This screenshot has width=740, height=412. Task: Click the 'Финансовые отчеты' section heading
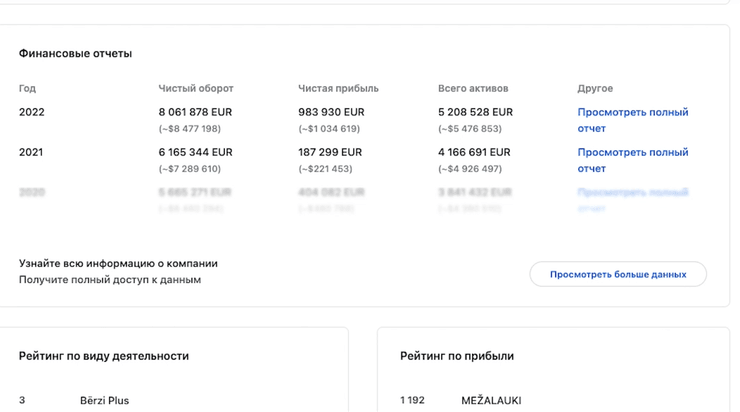75,53
